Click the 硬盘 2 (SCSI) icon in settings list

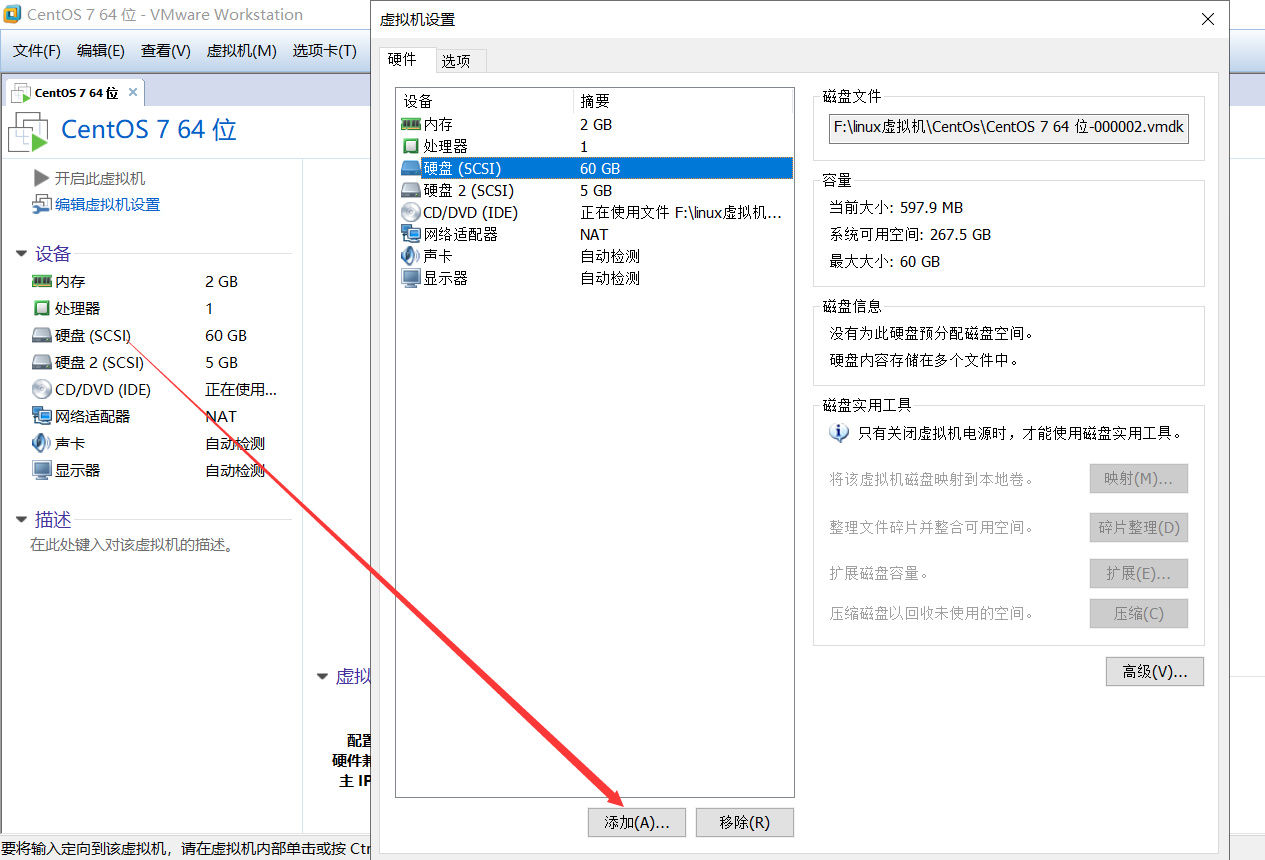tap(411, 191)
